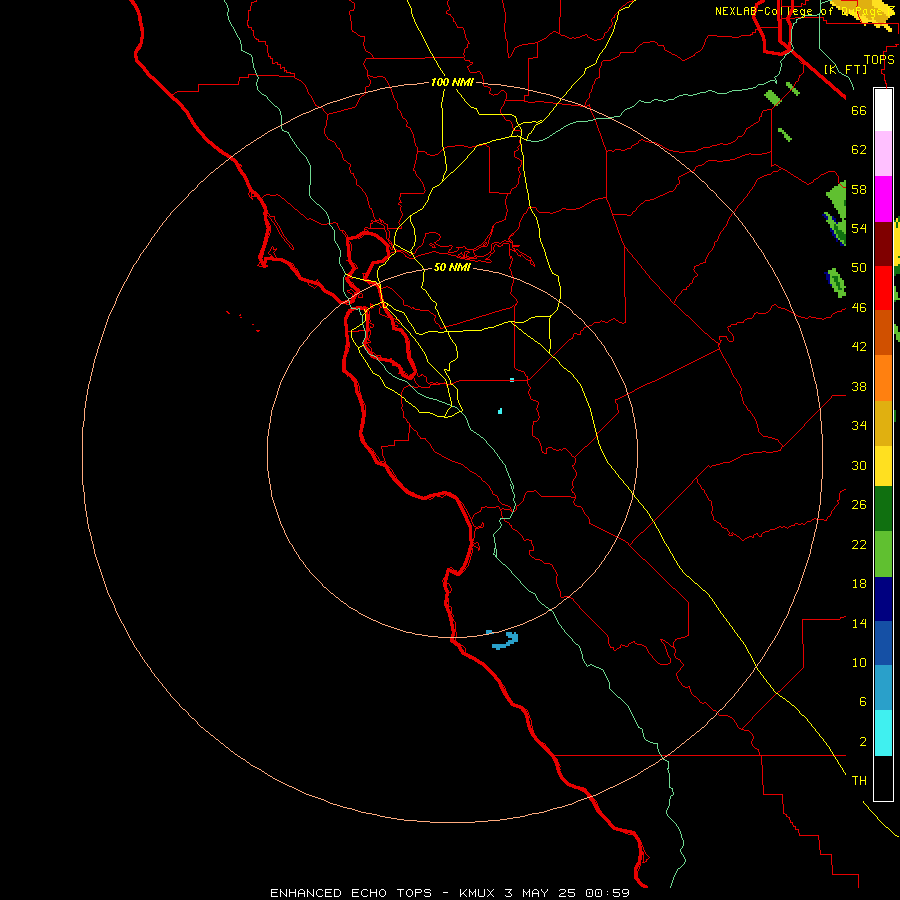This screenshot has width=900, height=900.
Task: Click the legend value "62"
Action: click(x=859, y=150)
